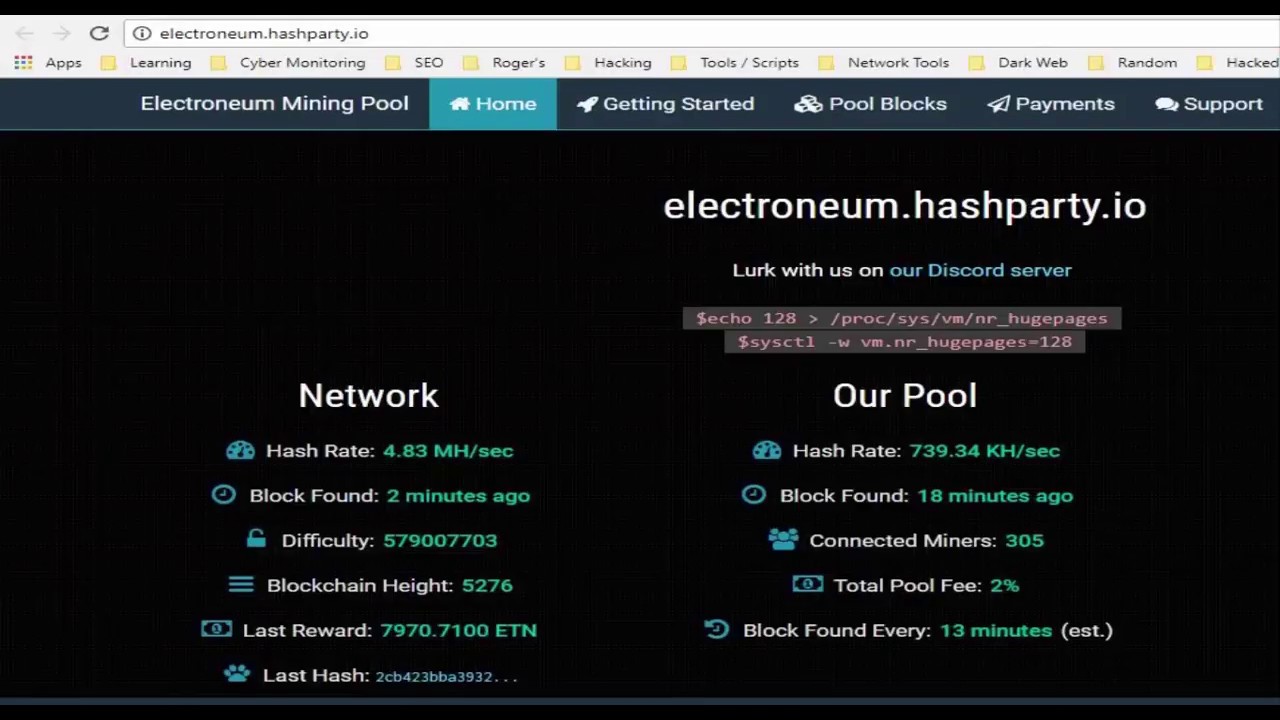
Task: Click the money icon beside Last Reward
Action: click(216, 629)
